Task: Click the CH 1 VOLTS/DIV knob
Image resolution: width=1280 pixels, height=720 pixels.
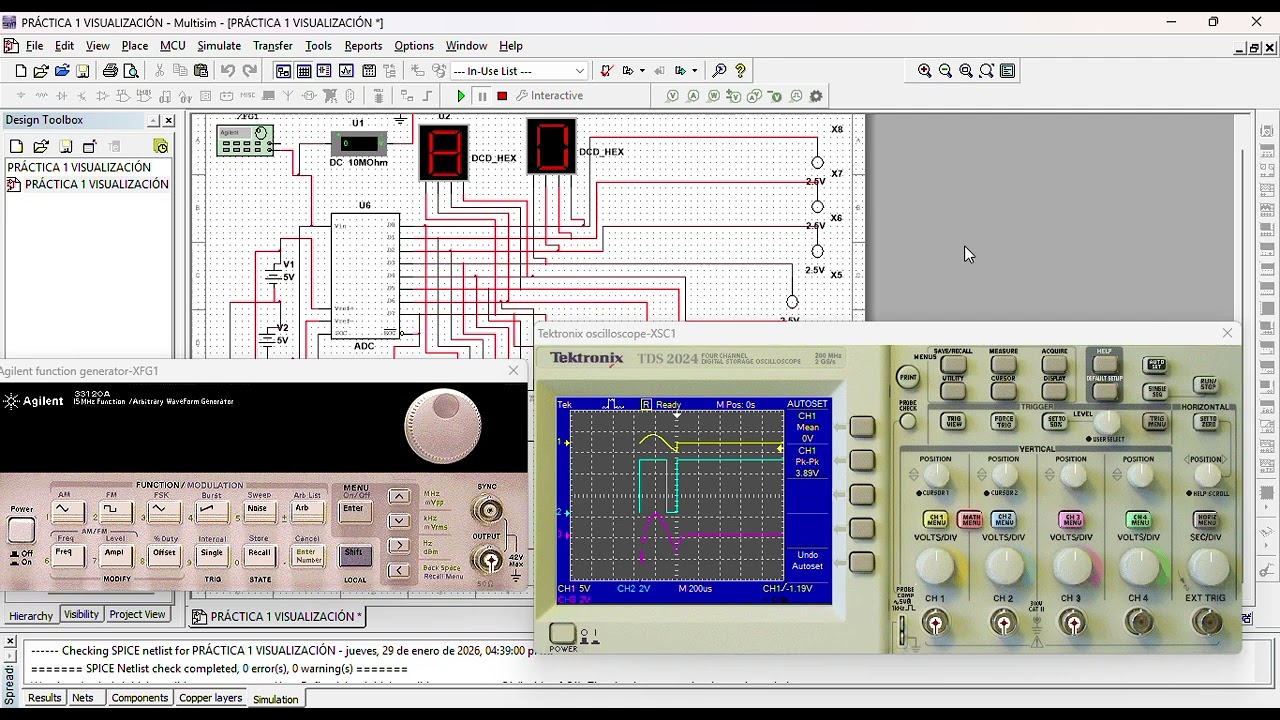Action: coord(935,568)
